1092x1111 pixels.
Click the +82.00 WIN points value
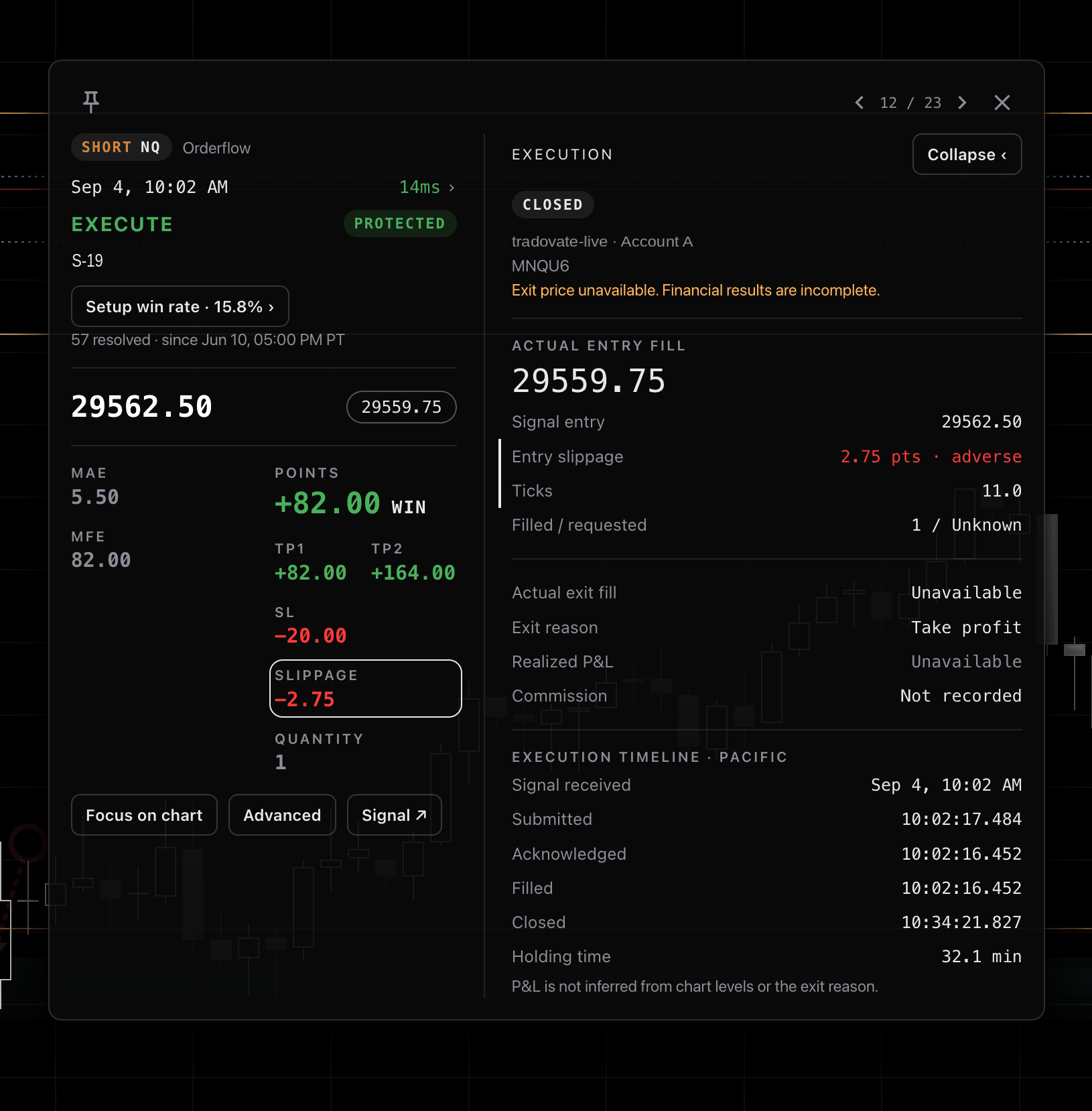[350, 503]
